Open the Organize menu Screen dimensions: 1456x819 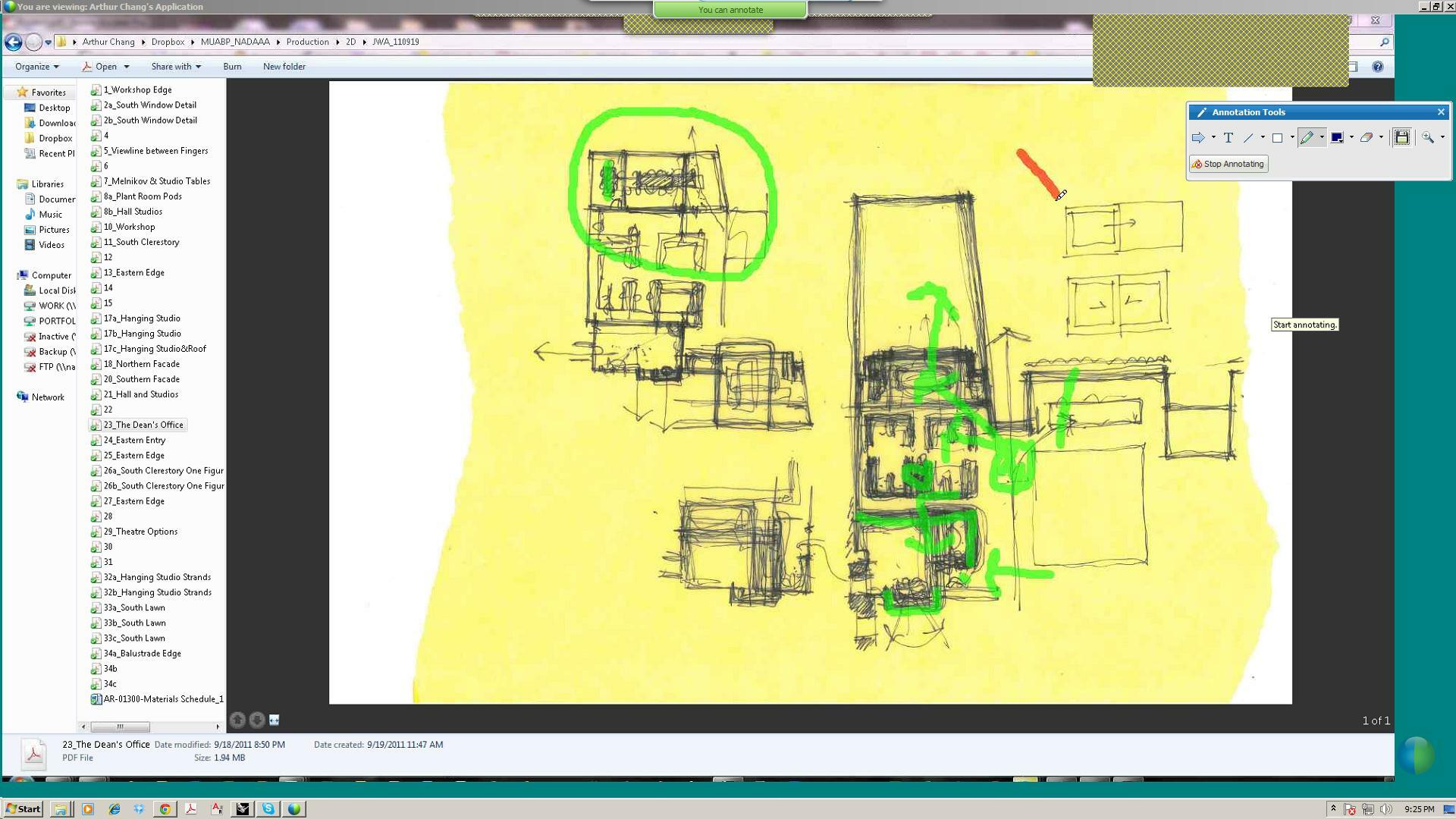pyautogui.click(x=36, y=67)
